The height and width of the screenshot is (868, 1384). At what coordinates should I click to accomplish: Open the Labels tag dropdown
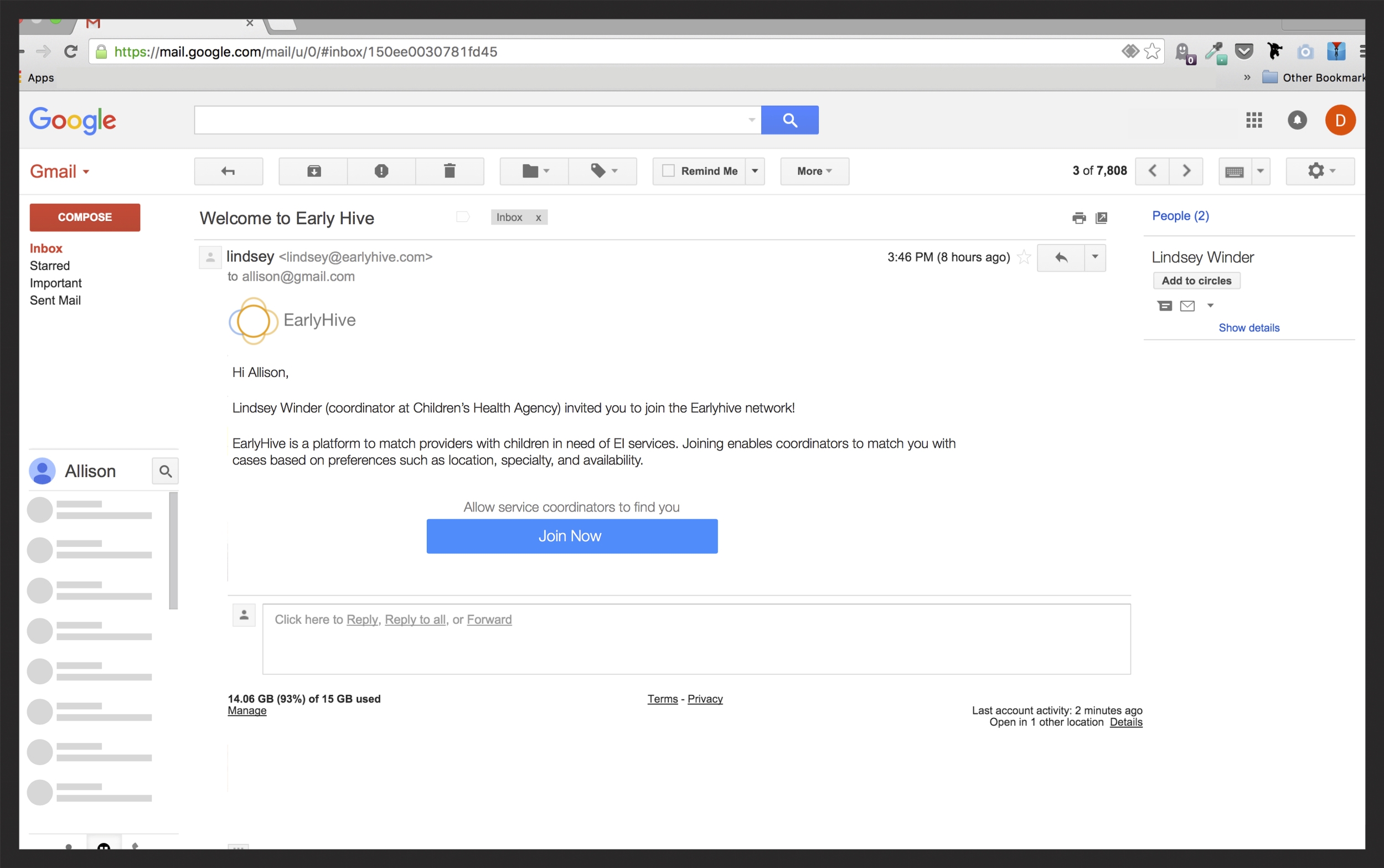(603, 171)
